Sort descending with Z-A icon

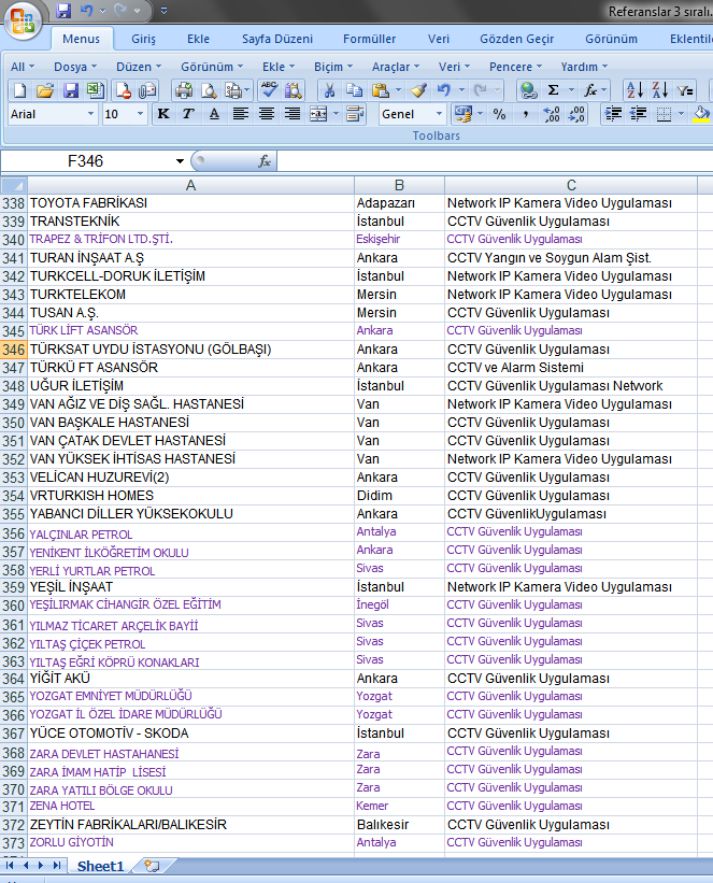pyautogui.click(x=659, y=90)
